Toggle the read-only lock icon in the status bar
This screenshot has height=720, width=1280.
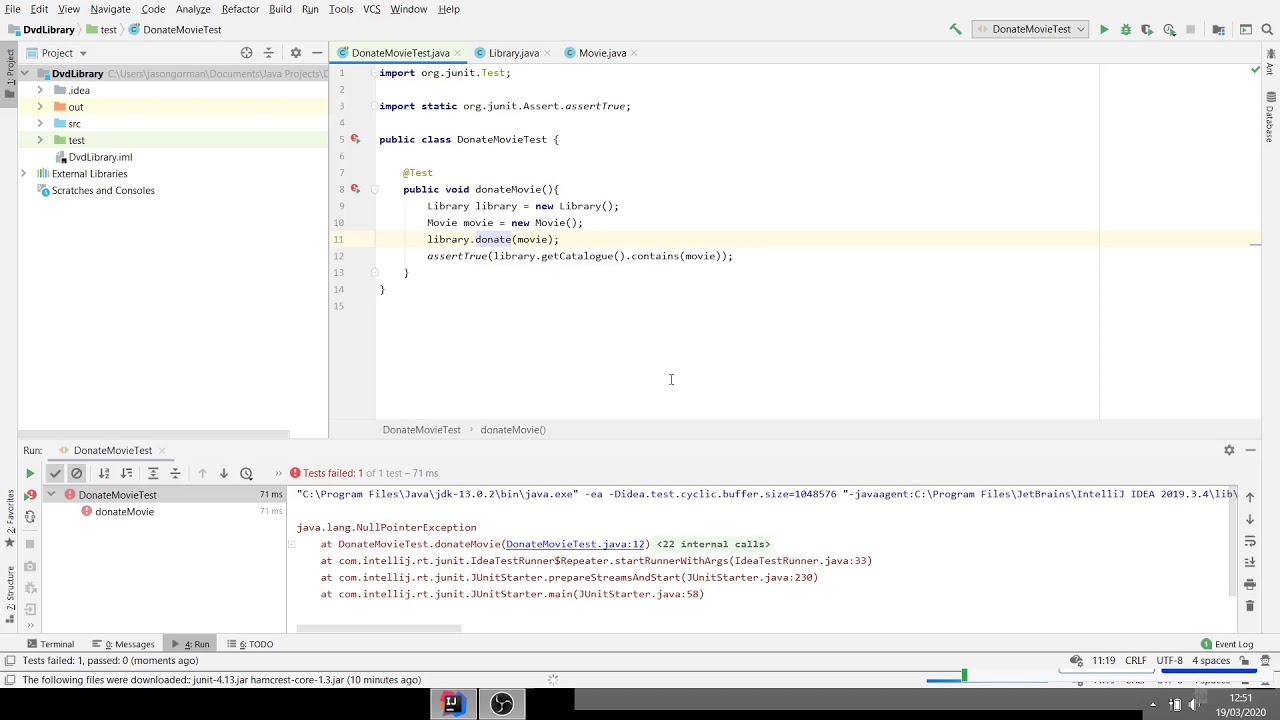(1246, 661)
